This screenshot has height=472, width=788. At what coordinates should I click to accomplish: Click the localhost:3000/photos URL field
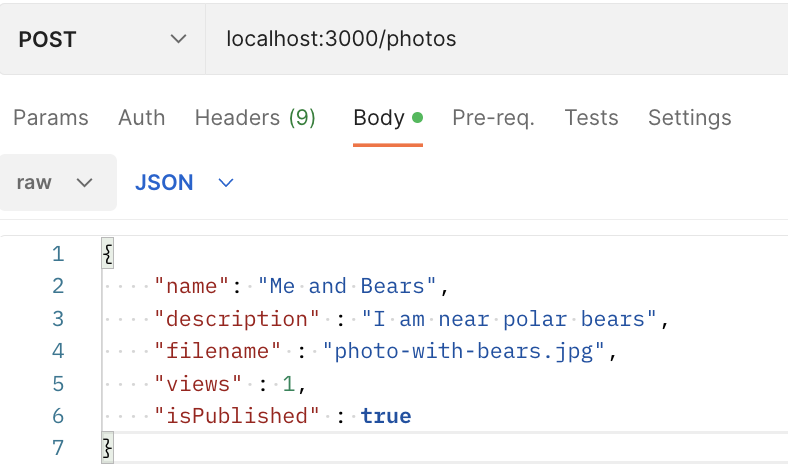point(497,39)
